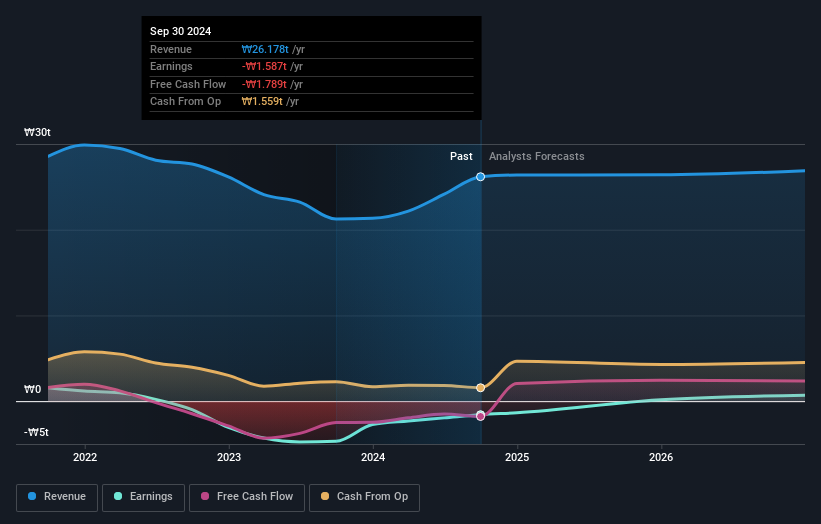Toggle the Earnings legend series
This screenshot has width=821, height=524.
pyautogui.click(x=143, y=497)
